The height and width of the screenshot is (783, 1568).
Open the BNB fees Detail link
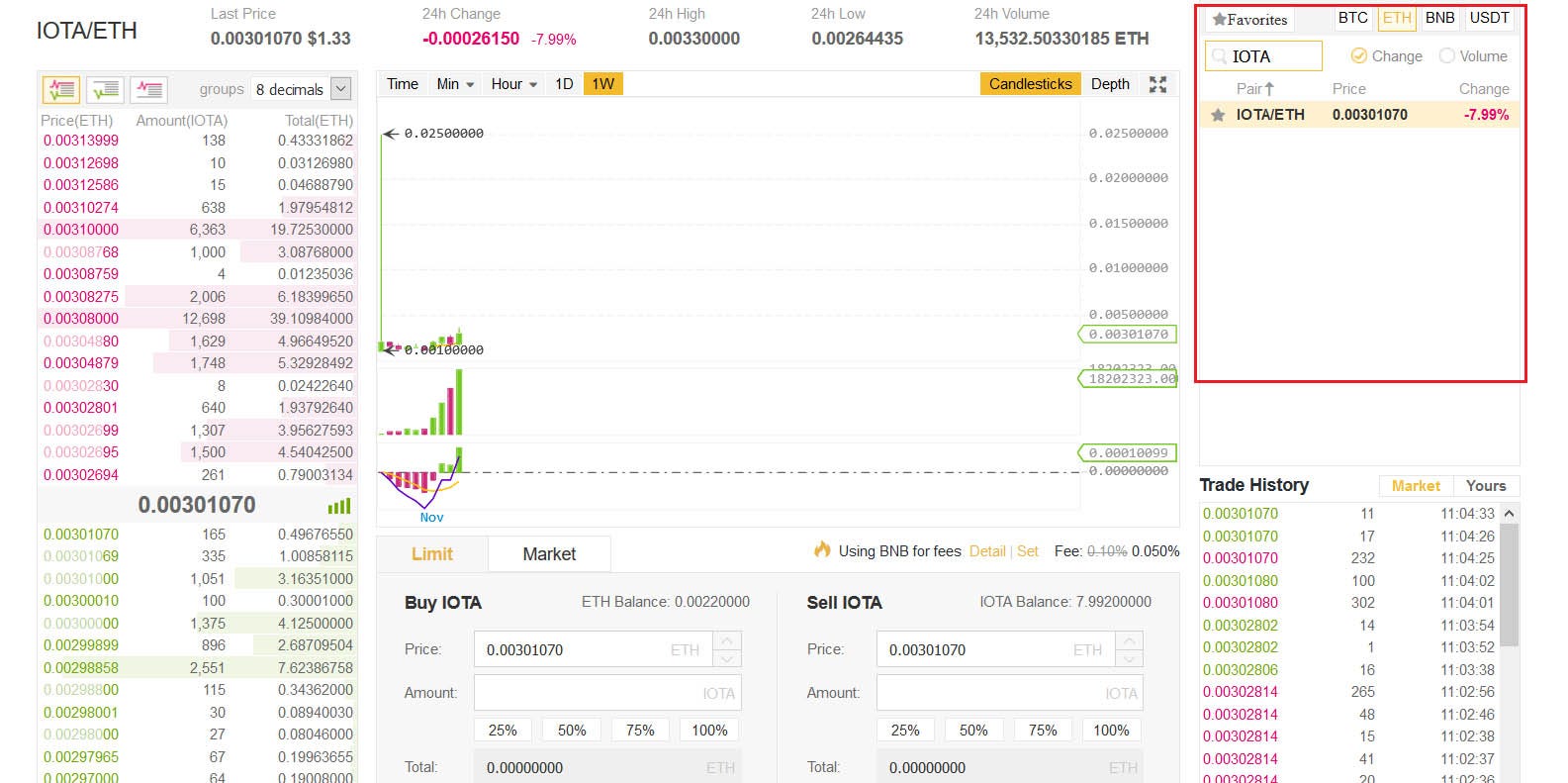tap(987, 551)
